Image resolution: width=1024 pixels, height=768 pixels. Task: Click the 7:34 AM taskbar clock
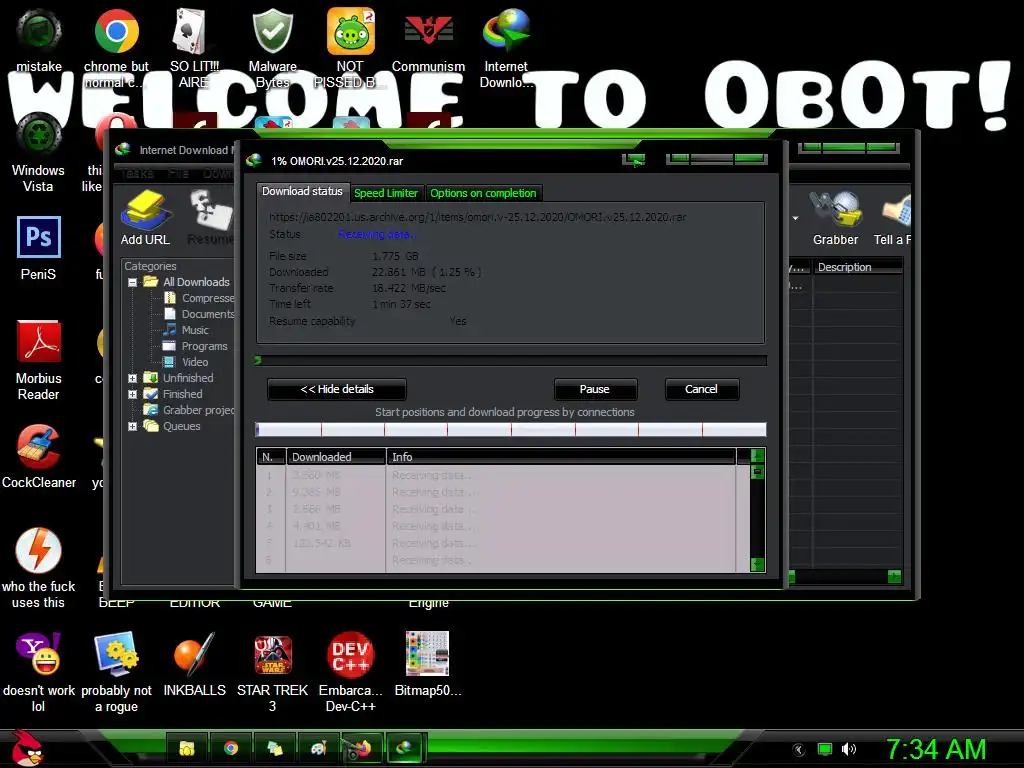(936, 749)
